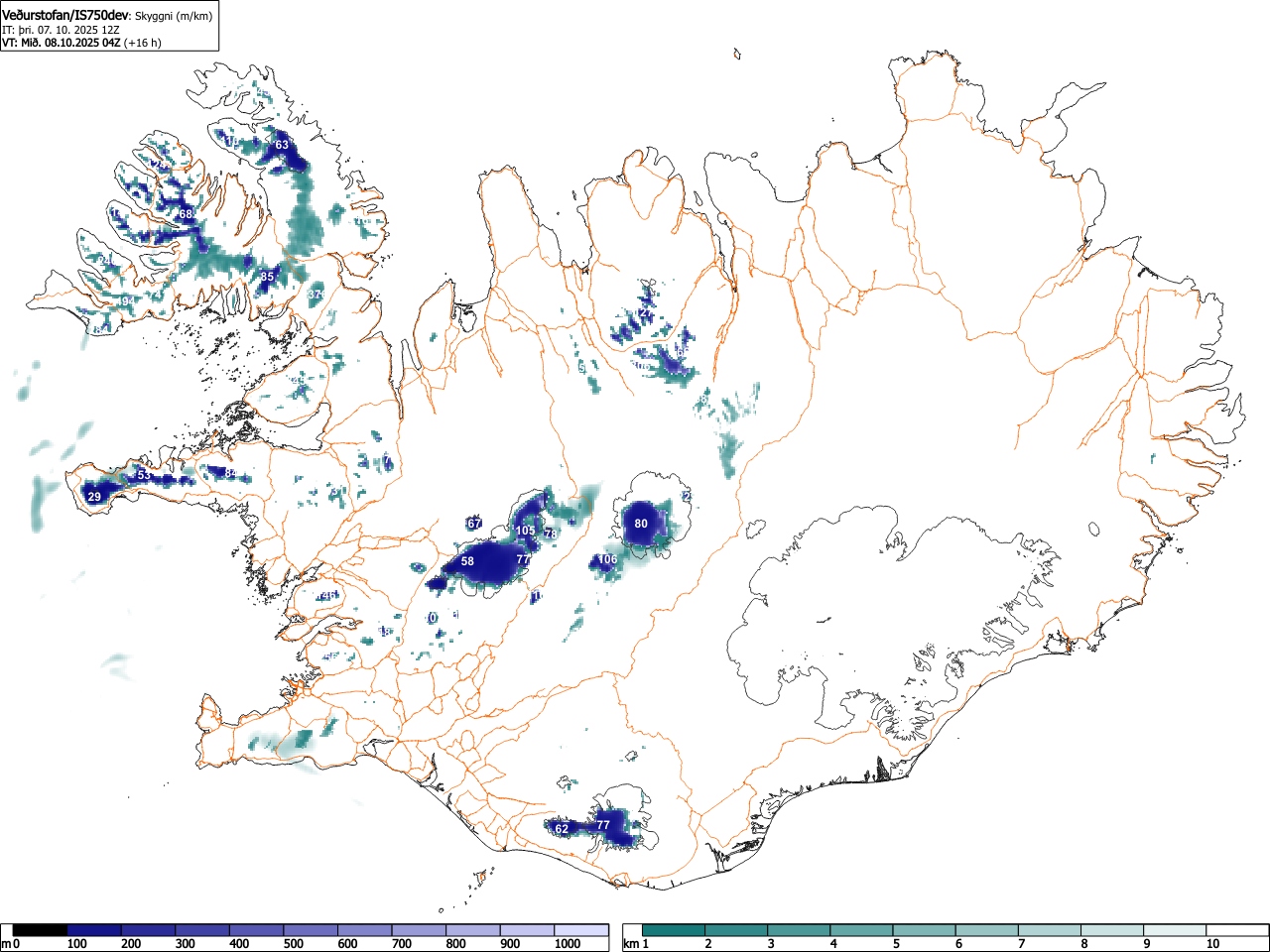Click the '68' visibility value on the map
The width and height of the screenshot is (1270, 952).
coord(186,214)
